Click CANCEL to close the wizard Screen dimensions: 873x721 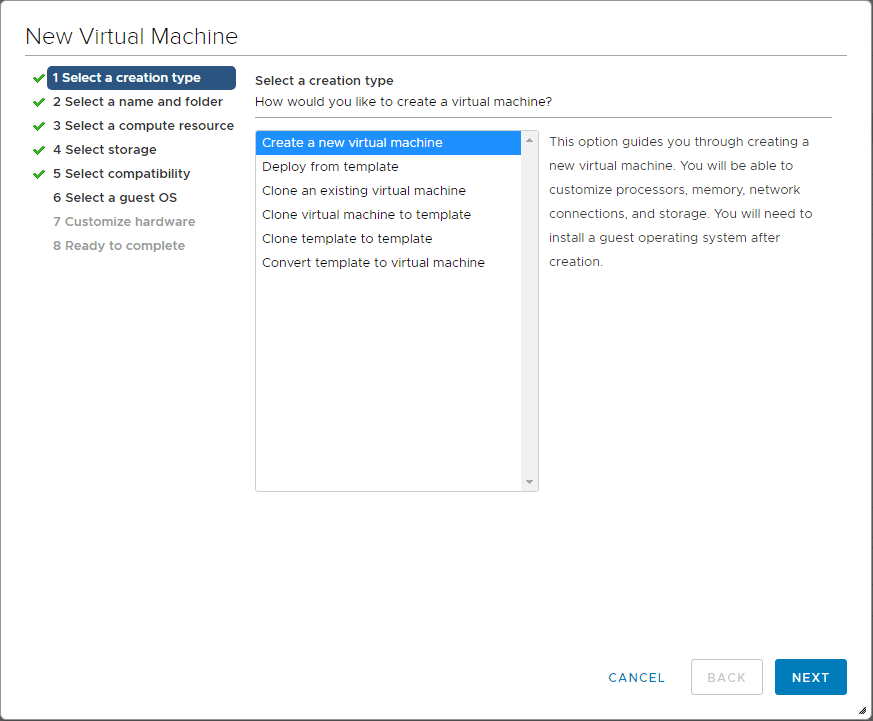pos(636,677)
